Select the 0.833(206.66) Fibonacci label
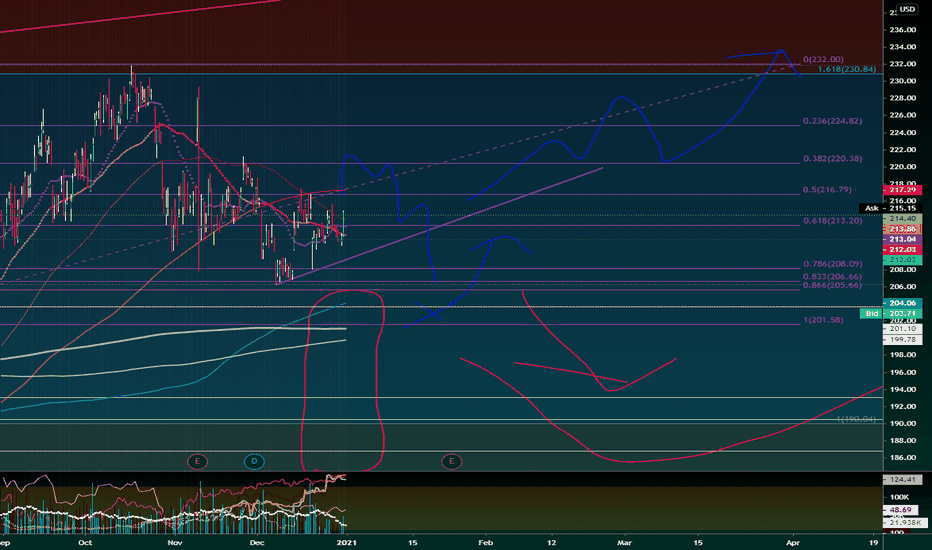Image resolution: width=932 pixels, height=550 pixels. point(832,277)
